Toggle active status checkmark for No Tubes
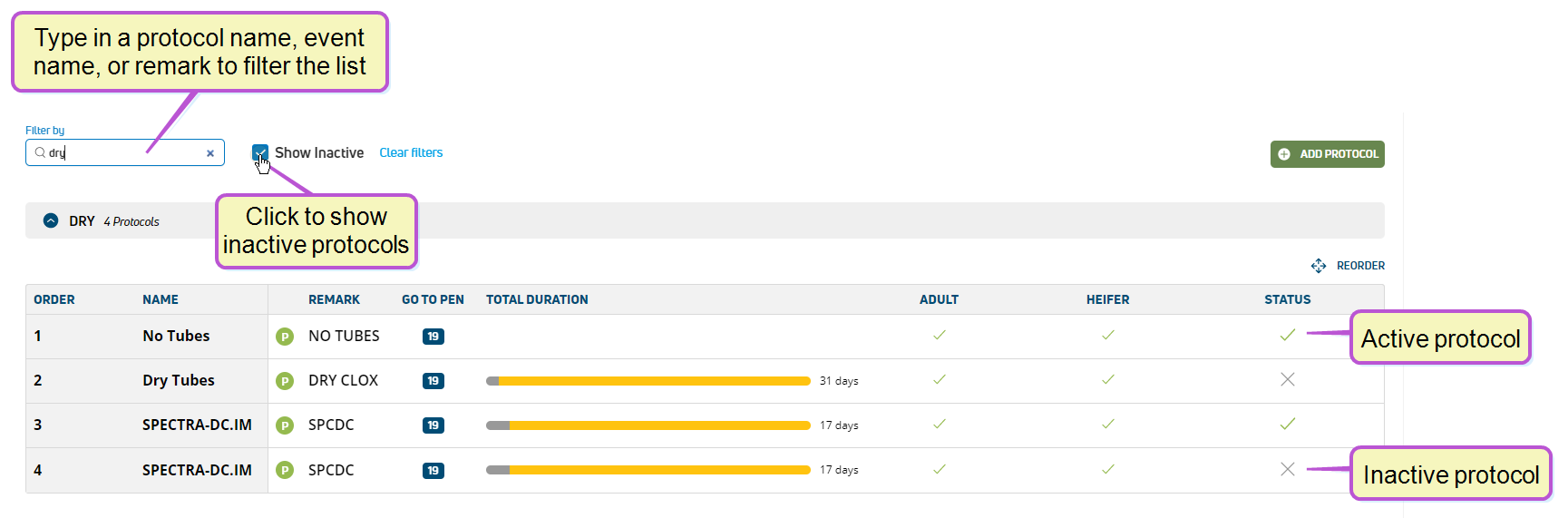 [1288, 335]
